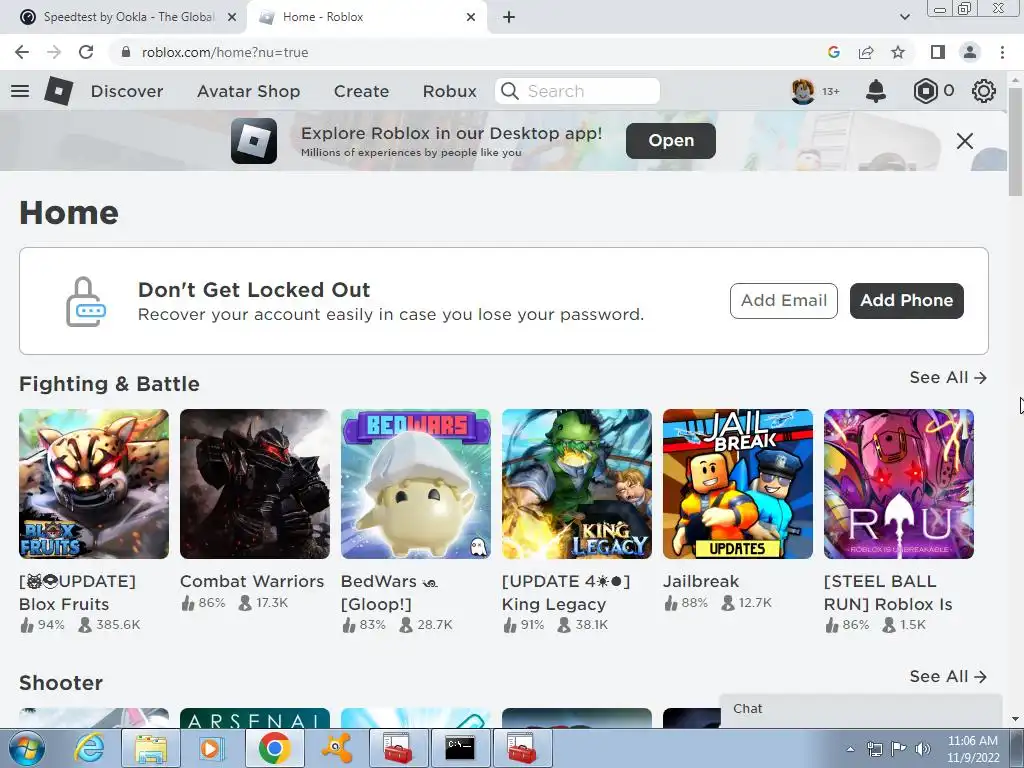The width and height of the screenshot is (1024, 768).
Task: Focus the Roblox Search field
Action: [x=577, y=91]
